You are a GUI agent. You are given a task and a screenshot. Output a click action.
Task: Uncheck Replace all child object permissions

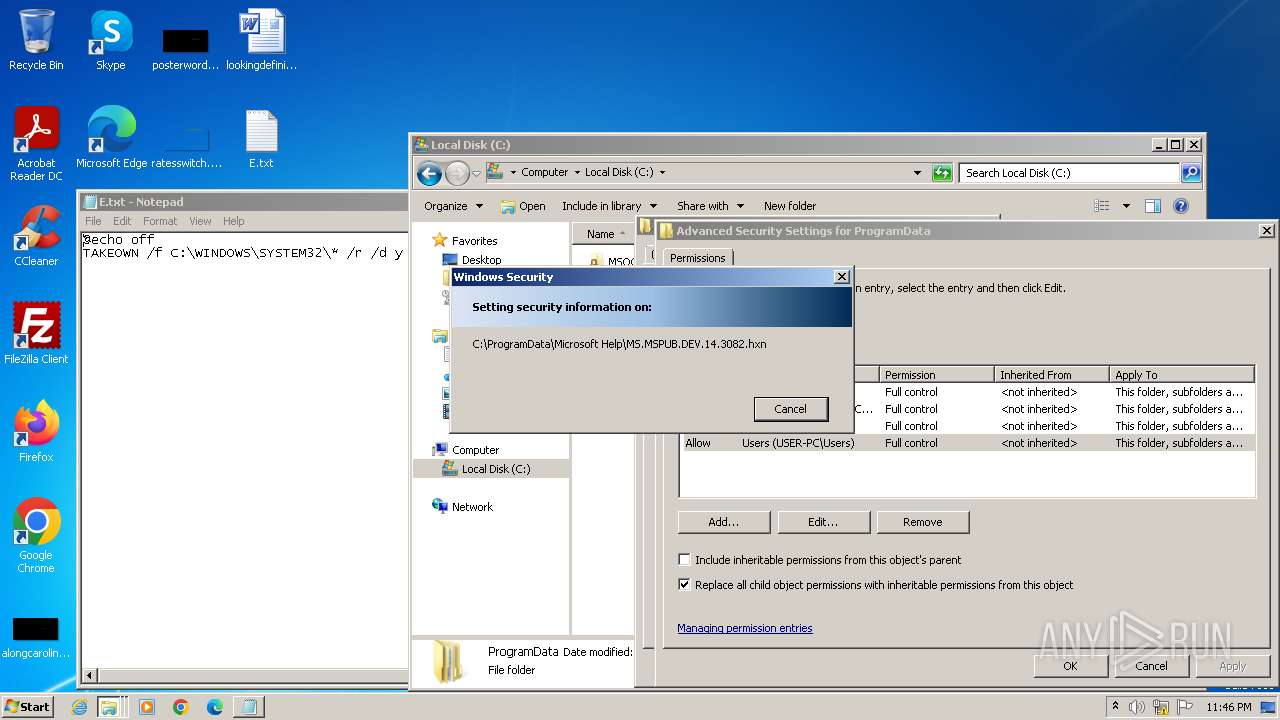[x=685, y=585]
